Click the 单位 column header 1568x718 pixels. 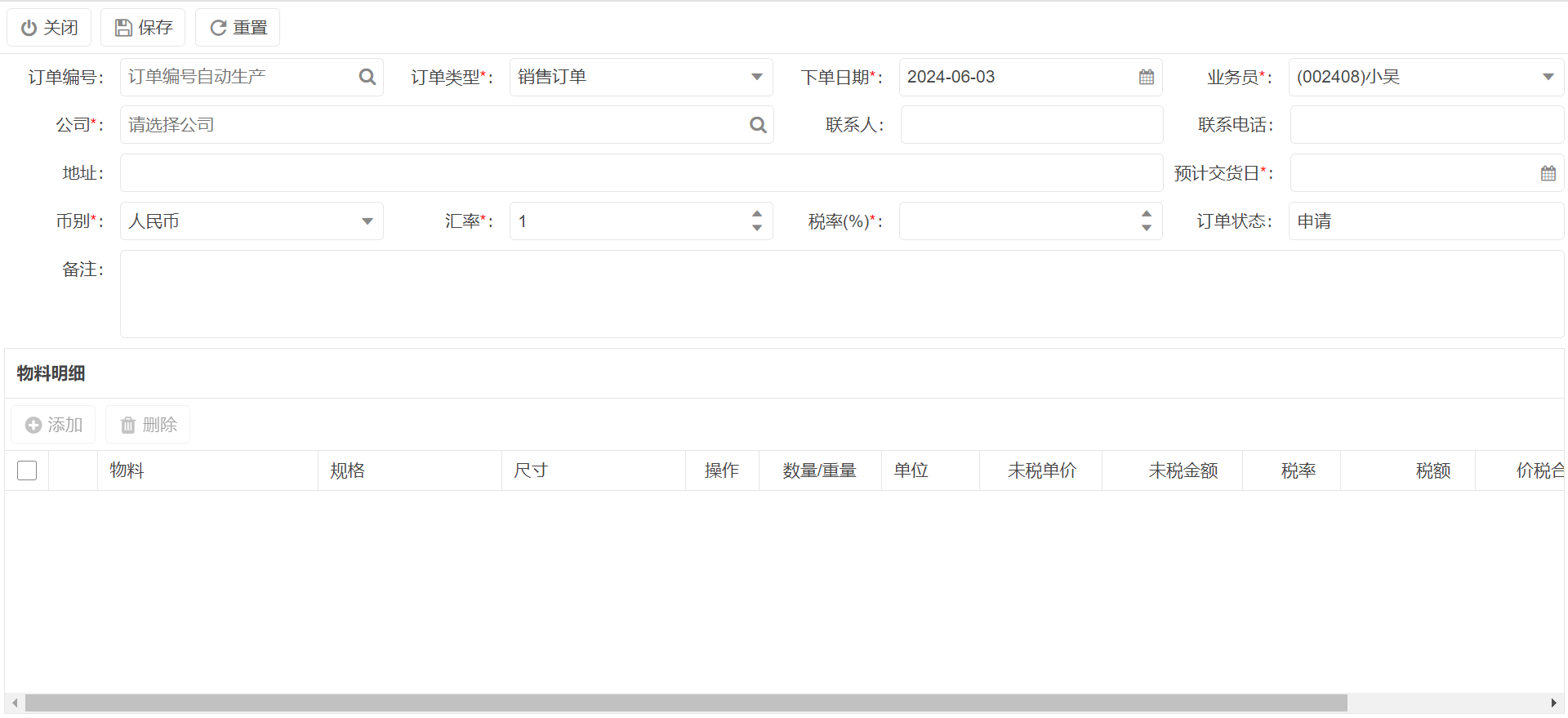coord(930,470)
